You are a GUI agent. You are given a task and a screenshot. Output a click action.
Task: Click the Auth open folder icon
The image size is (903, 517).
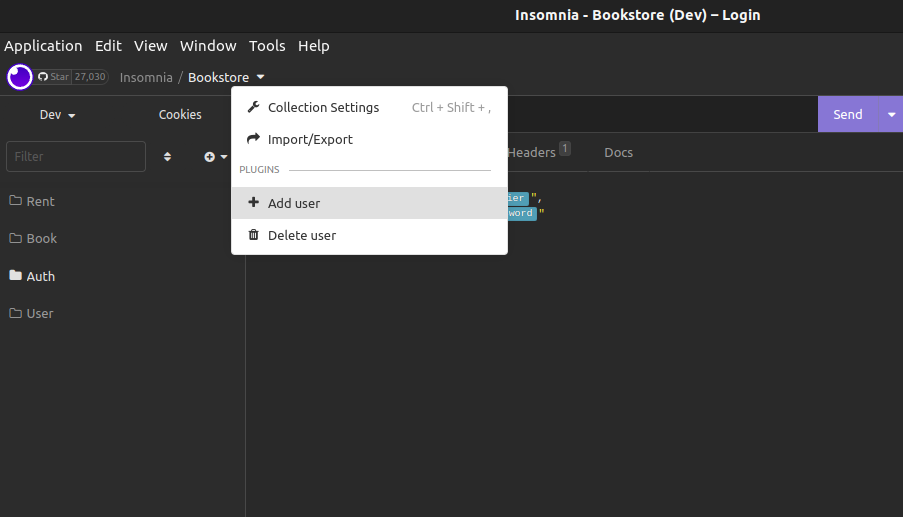16,275
